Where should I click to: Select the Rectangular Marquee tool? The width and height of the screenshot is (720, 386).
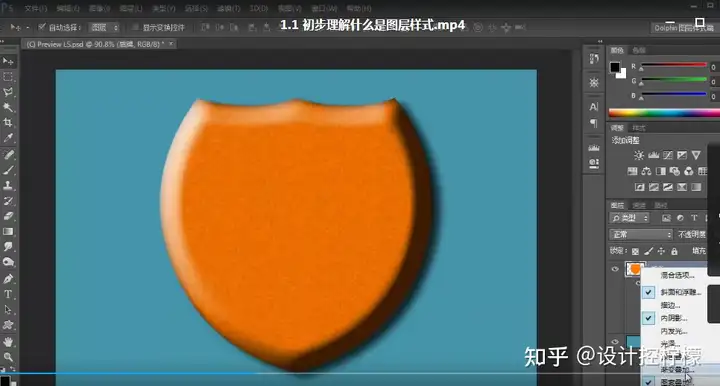coord(8,77)
